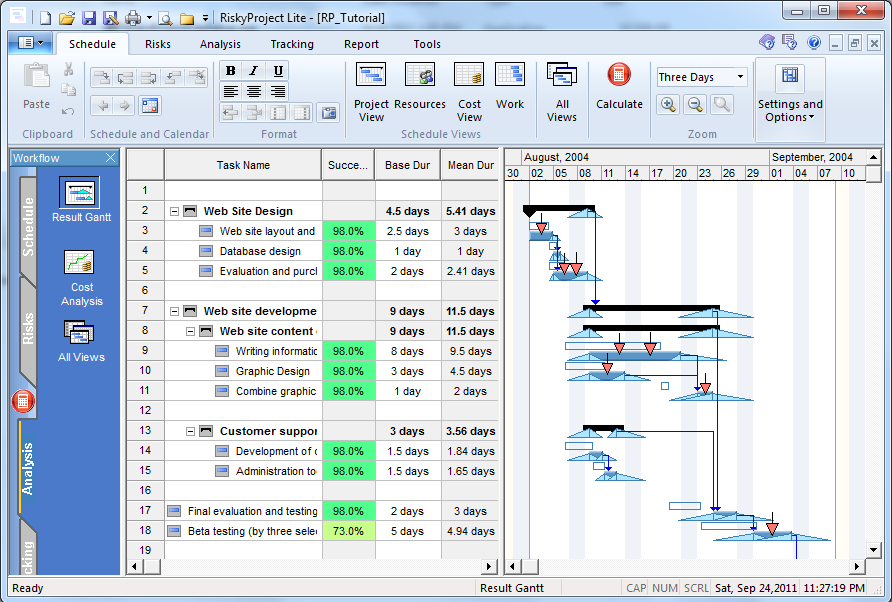Click the Help question mark icon
The image size is (892, 602).
pyautogui.click(x=814, y=42)
